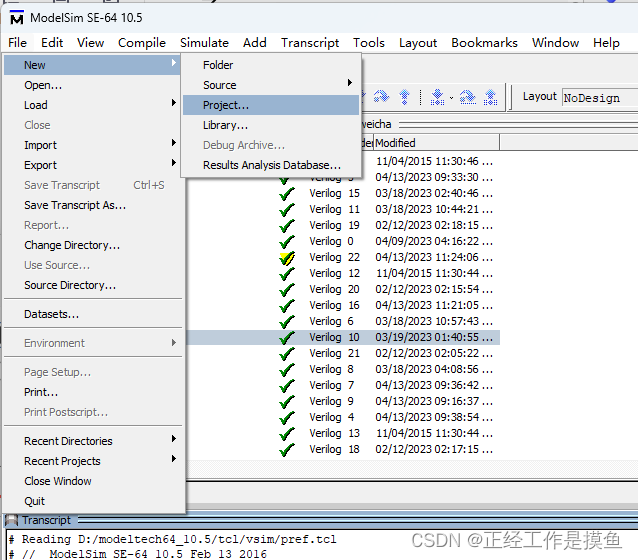Click the Step Out toolbar icon
638x560 pixels.
click(404, 96)
